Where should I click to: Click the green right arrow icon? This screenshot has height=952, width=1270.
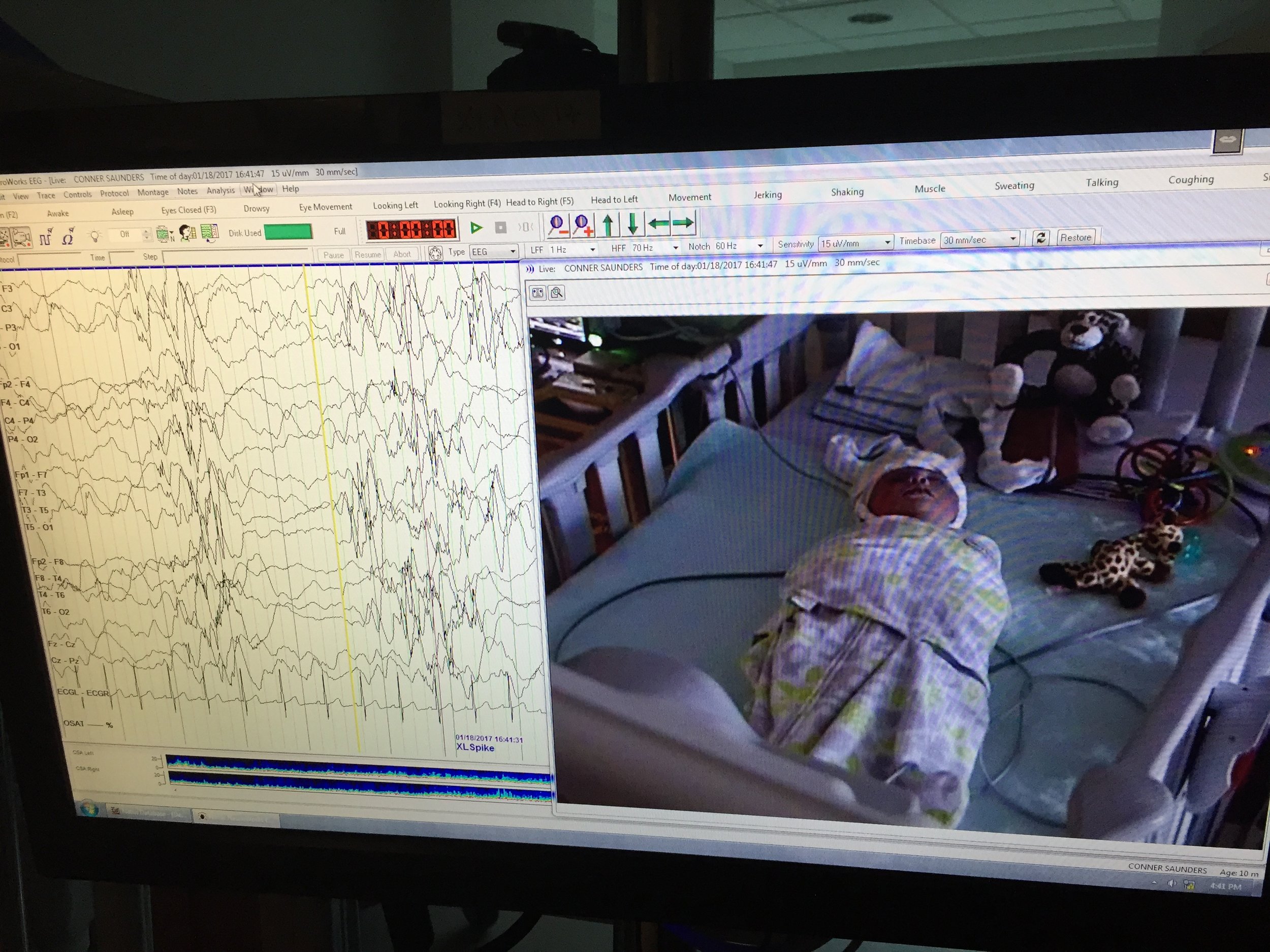tap(683, 222)
